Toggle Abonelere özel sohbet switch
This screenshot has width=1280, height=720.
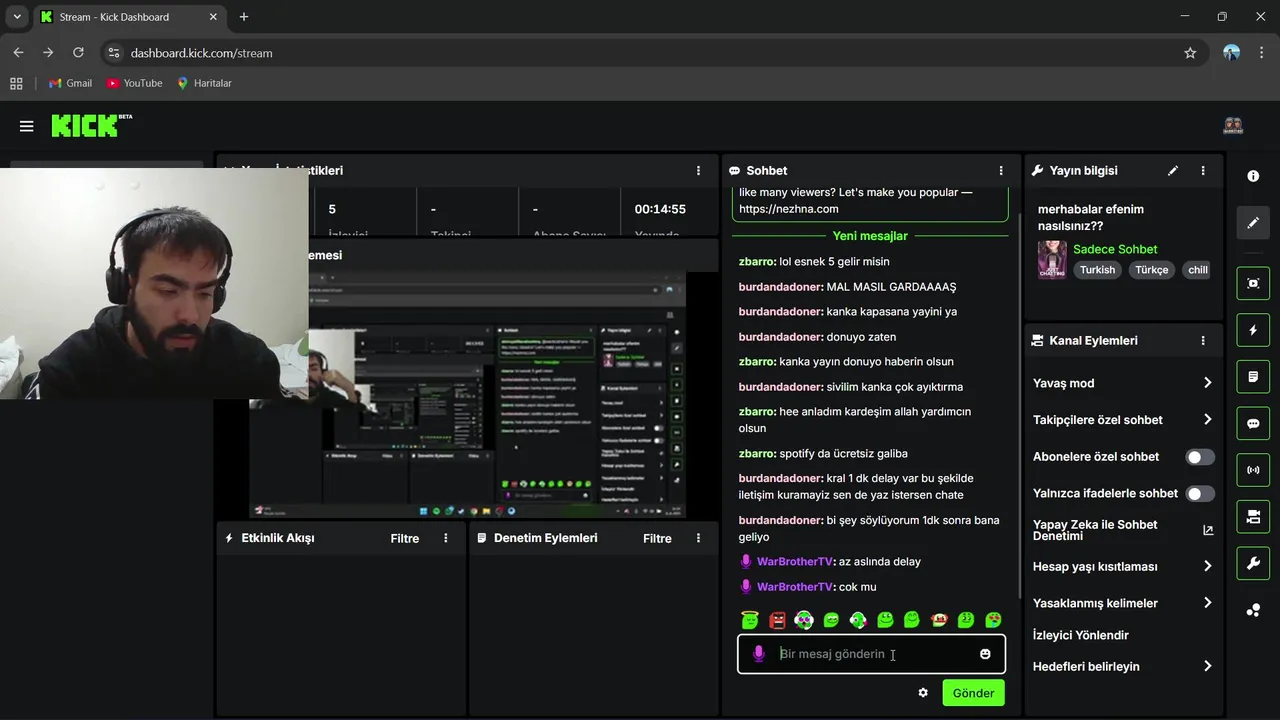(x=1200, y=457)
